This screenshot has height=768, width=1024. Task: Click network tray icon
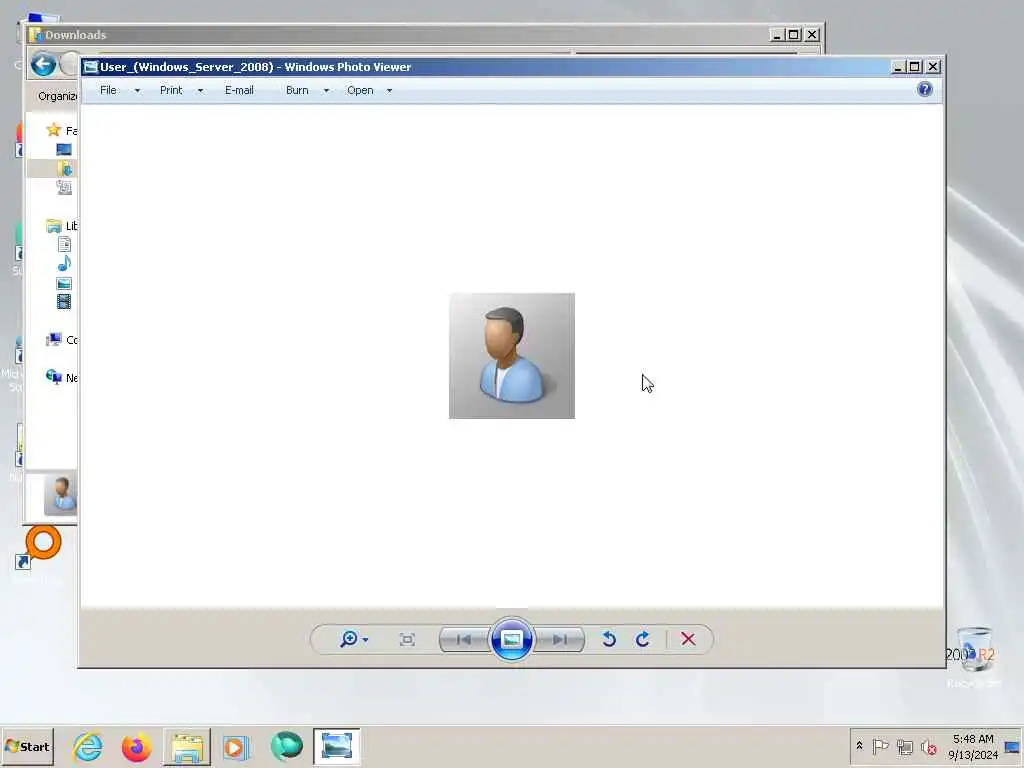pyautogui.click(x=904, y=746)
